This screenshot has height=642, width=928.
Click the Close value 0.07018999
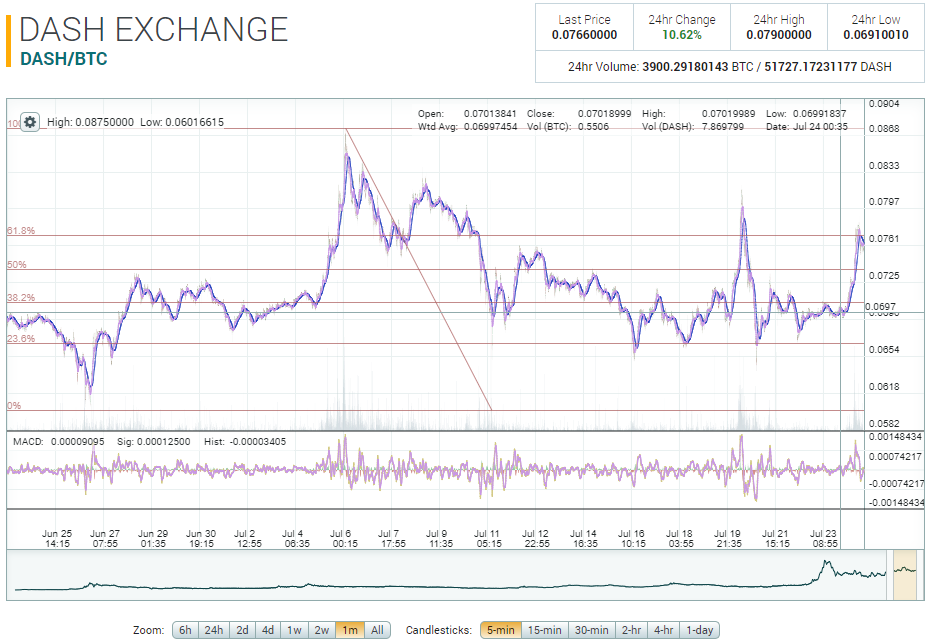point(604,114)
